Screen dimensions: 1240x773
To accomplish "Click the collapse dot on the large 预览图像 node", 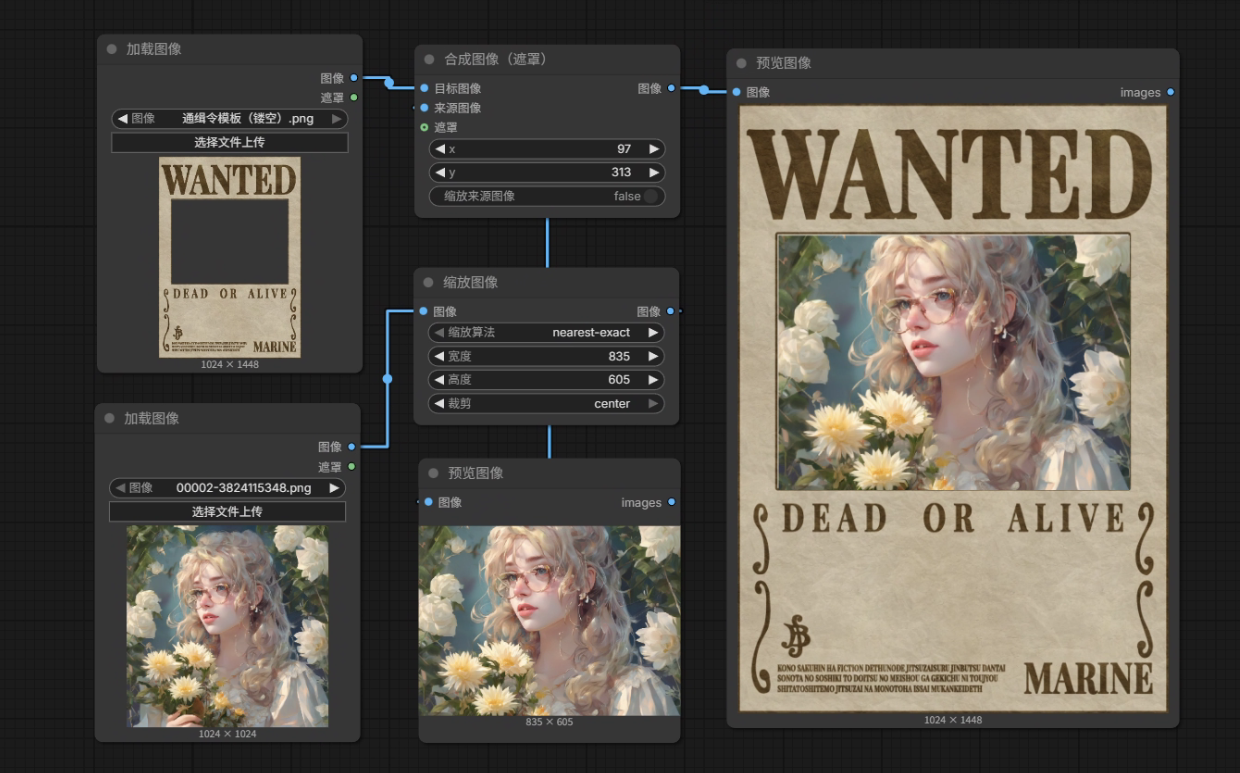I will (741, 63).
